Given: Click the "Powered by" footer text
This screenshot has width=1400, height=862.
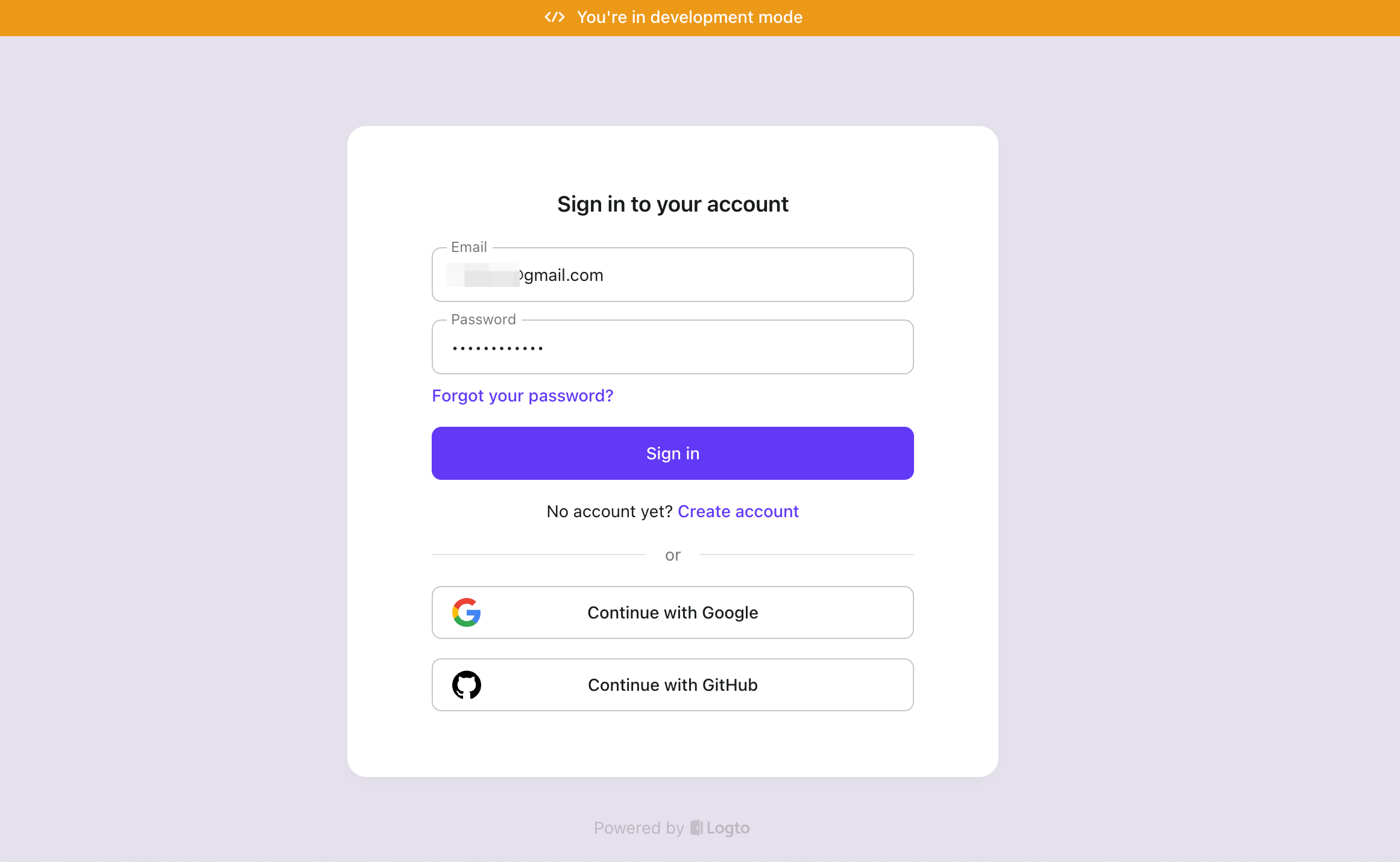Looking at the screenshot, I should (x=639, y=828).
